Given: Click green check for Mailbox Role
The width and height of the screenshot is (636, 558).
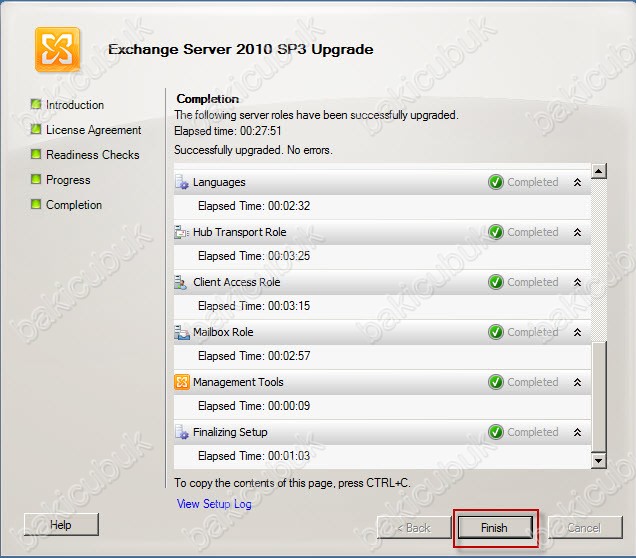Looking at the screenshot, I should click(x=496, y=332).
